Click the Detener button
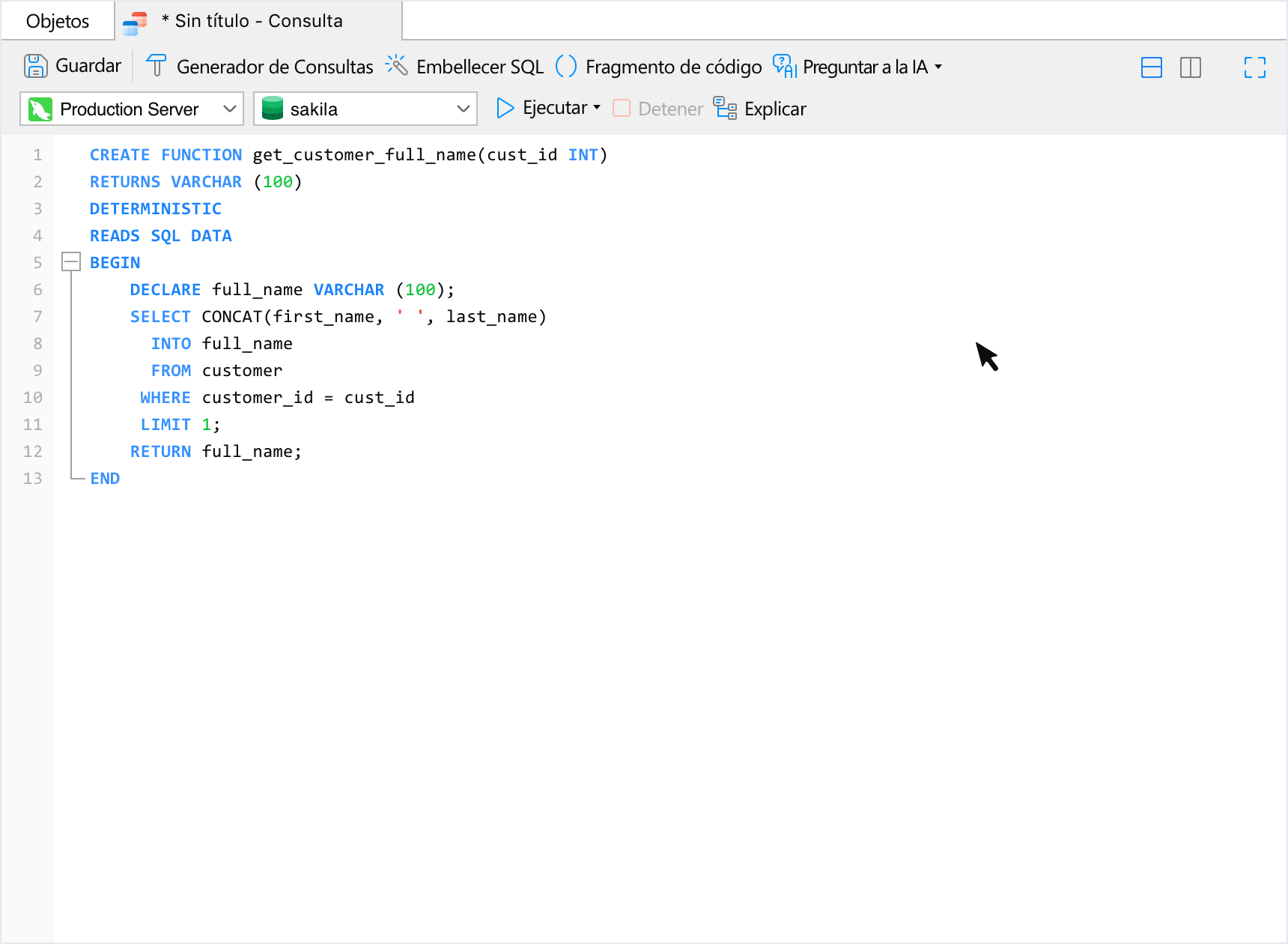The image size is (1288, 944). [658, 109]
